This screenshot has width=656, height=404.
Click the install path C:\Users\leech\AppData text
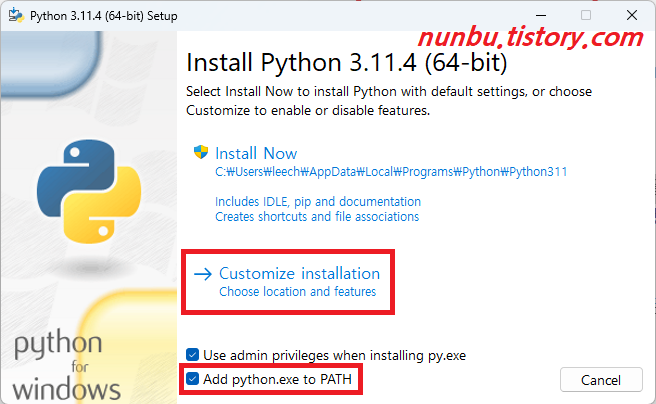pyautogui.click(x=391, y=172)
